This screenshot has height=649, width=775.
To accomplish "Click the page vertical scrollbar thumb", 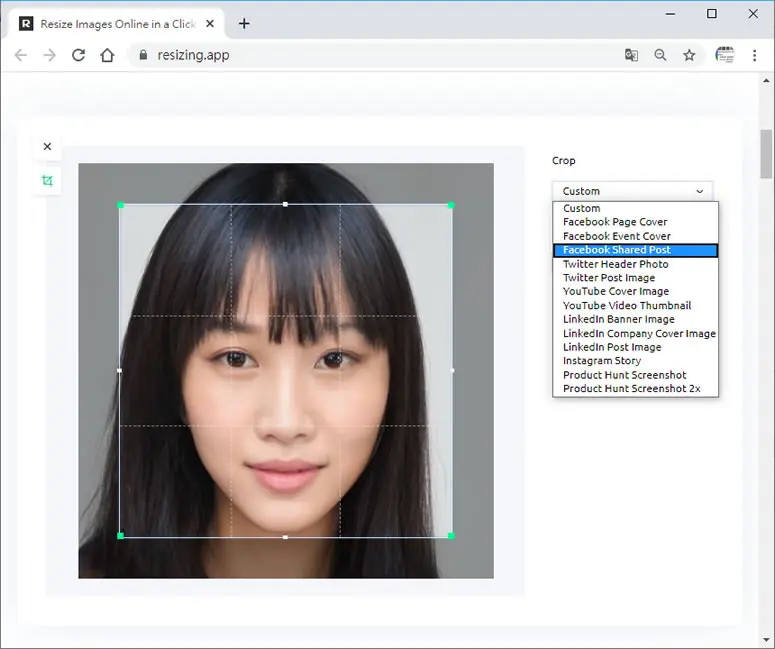I will [766, 154].
